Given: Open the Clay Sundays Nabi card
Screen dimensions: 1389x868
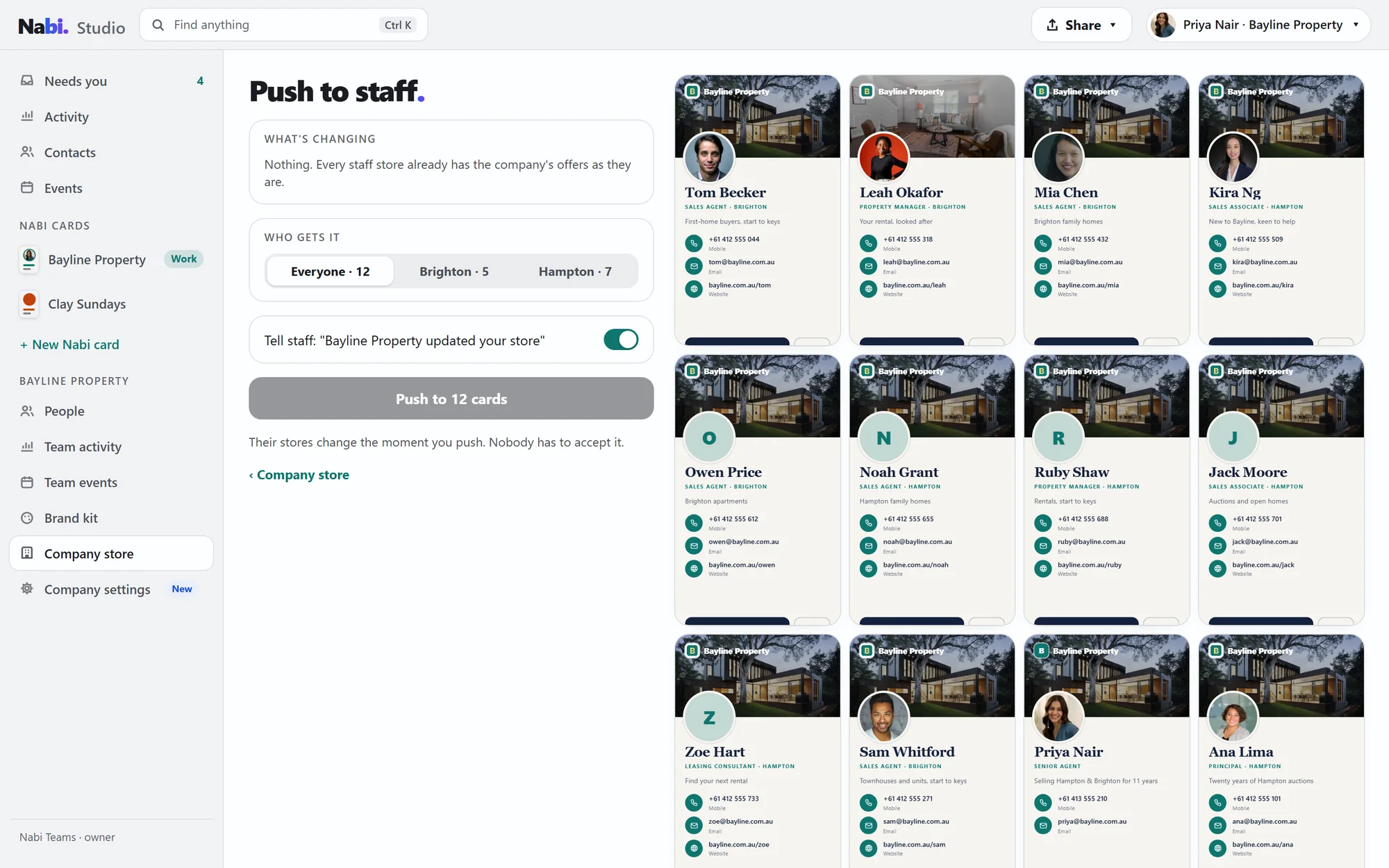Looking at the screenshot, I should pos(111,304).
